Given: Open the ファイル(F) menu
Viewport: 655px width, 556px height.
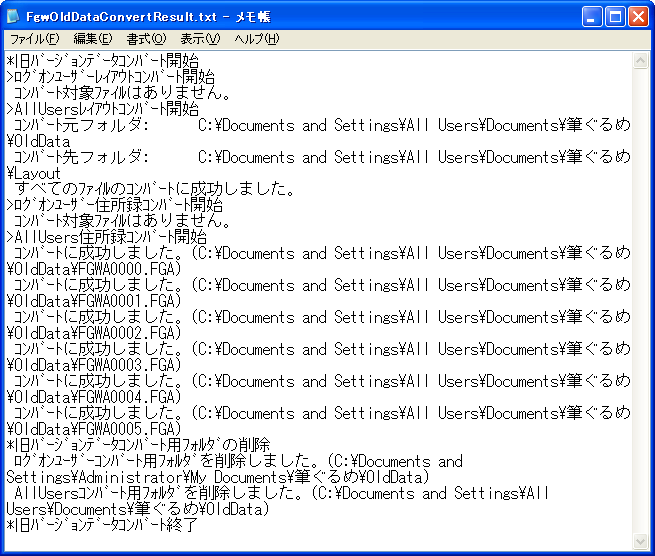Looking at the screenshot, I should point(35,39).
